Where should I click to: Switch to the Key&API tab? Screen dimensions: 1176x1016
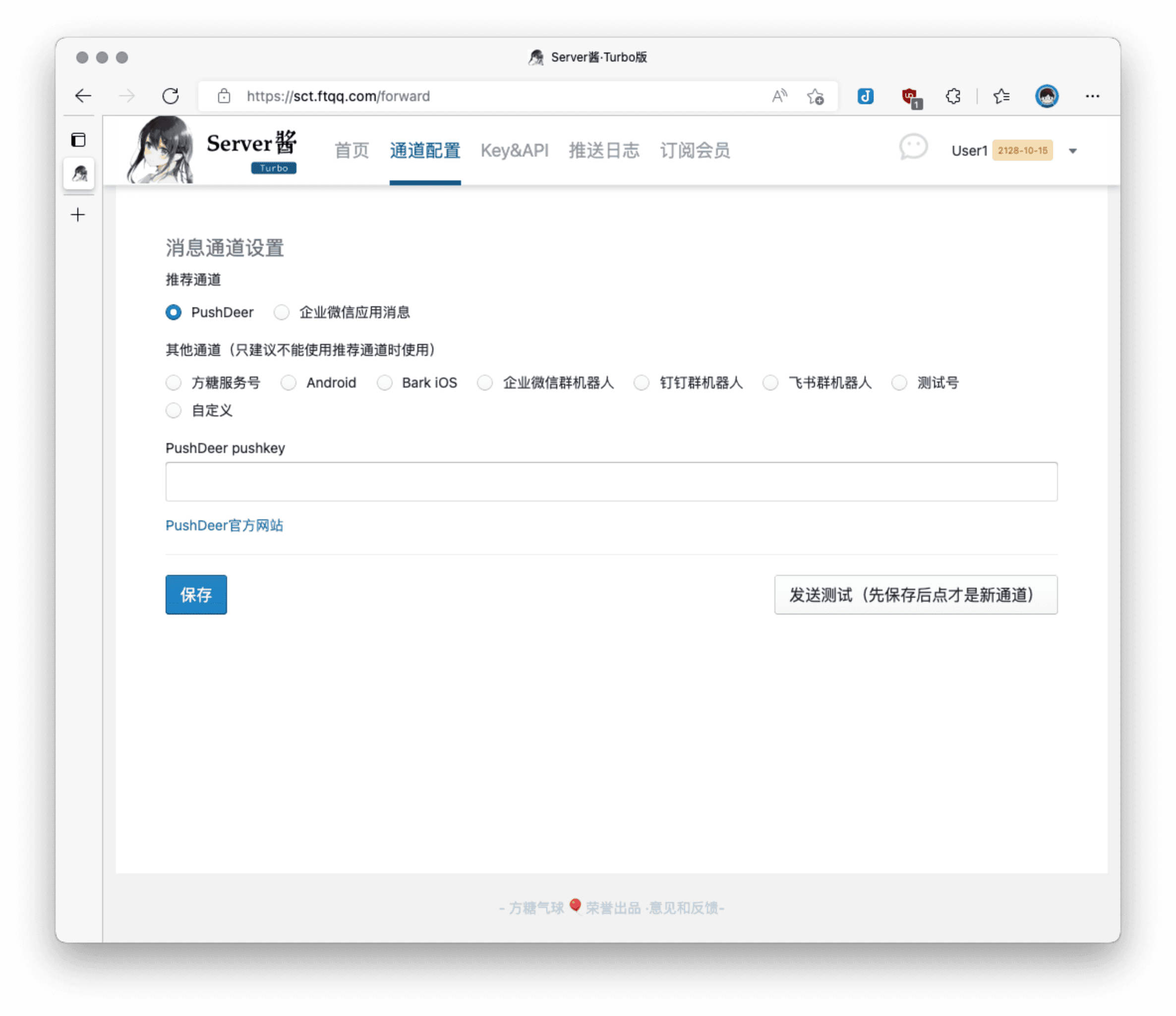coord(514,150)
